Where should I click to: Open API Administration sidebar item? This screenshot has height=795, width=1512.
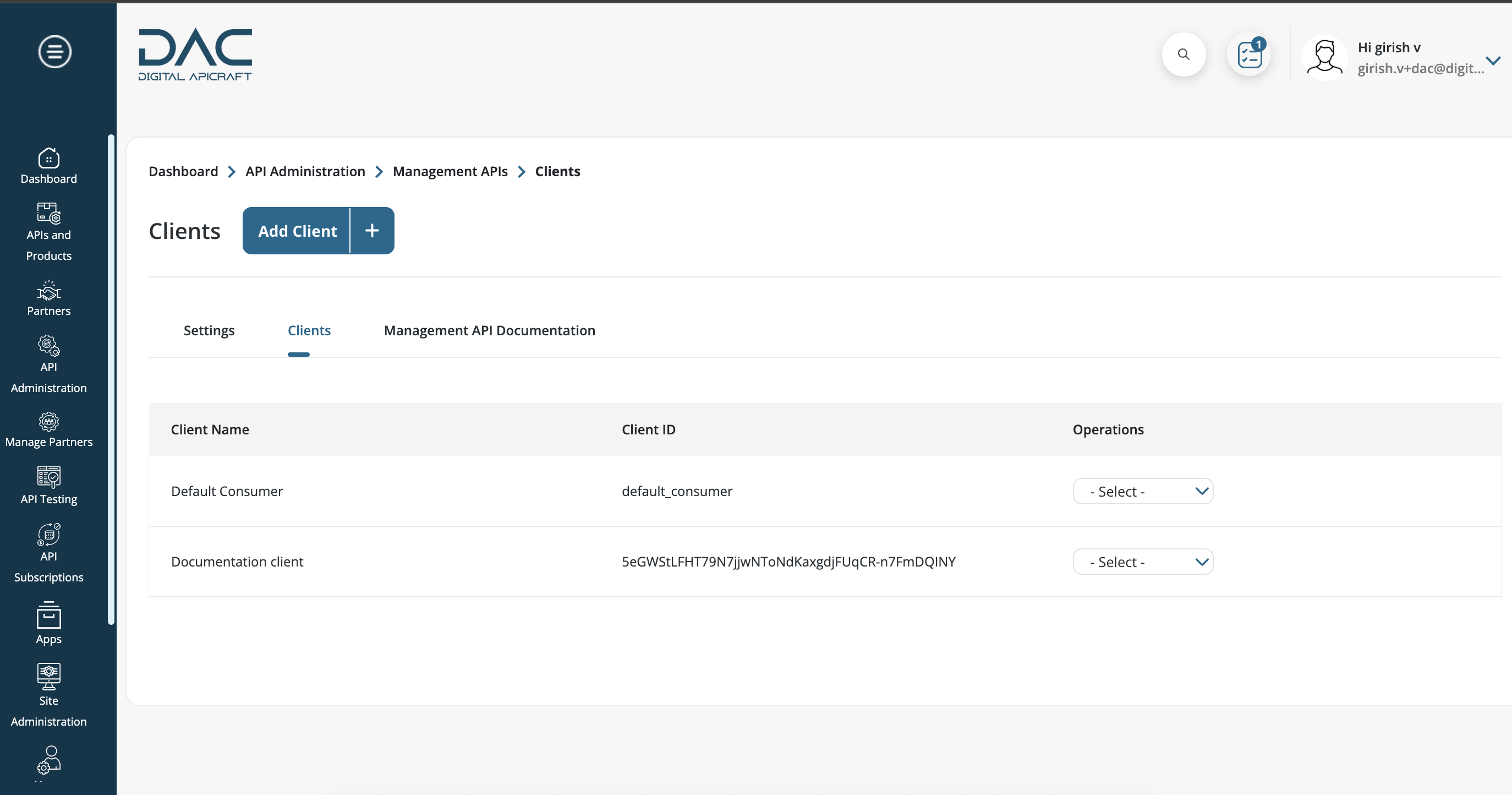(49, 364)
